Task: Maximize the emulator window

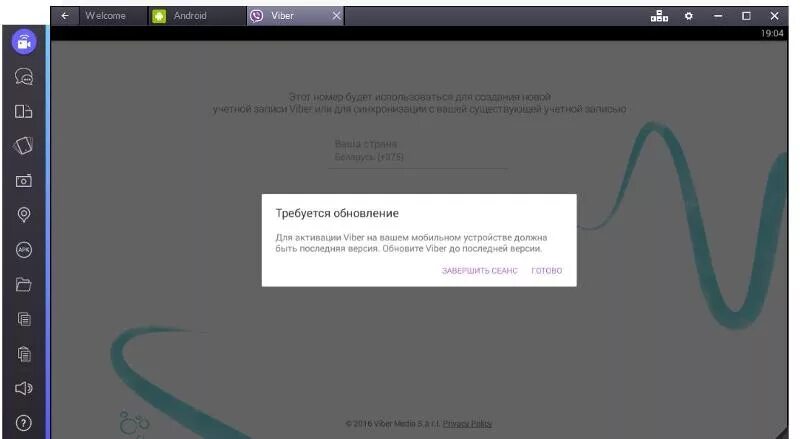Action: [746, 16]
